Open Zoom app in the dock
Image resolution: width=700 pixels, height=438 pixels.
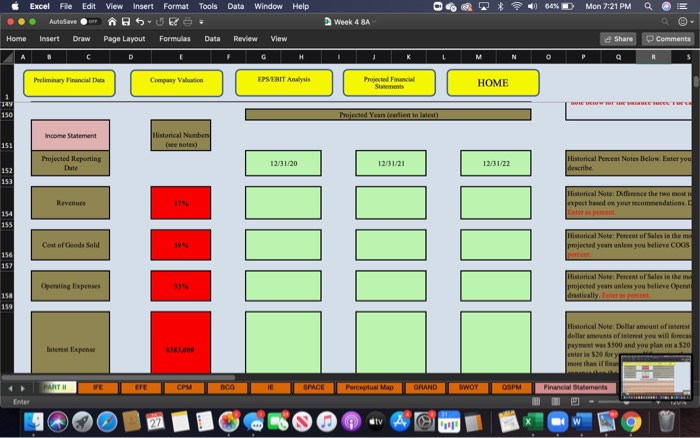(x=557, y=421)
